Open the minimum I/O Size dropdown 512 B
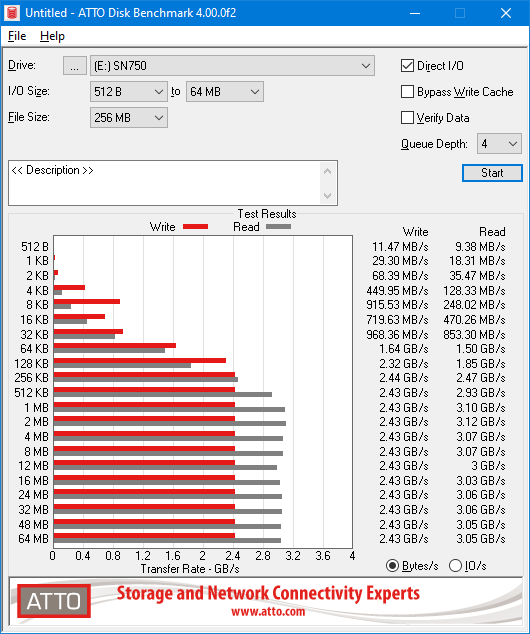The image size is (530, 634). tap(129, 92)
